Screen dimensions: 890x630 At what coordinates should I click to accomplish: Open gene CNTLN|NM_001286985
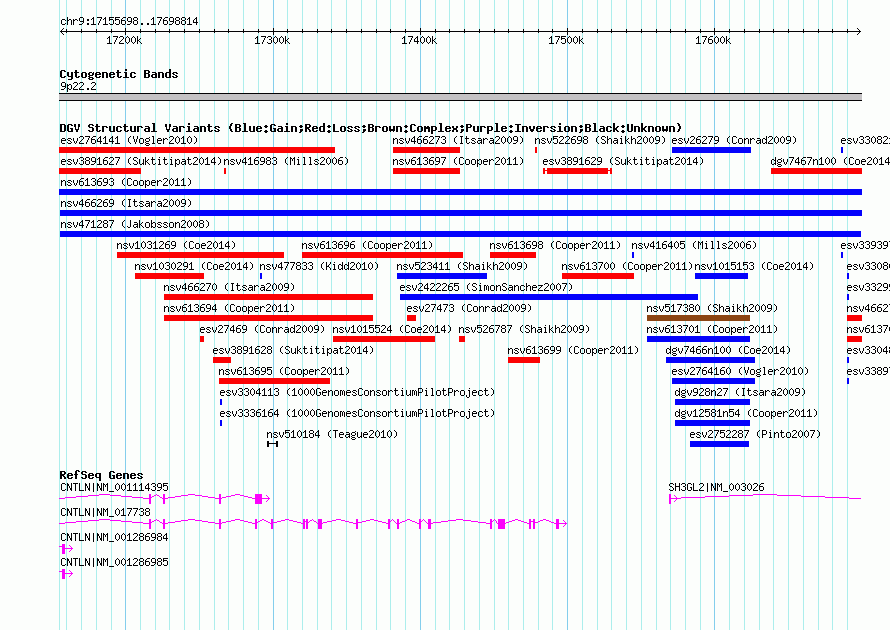tap(66, 574)
